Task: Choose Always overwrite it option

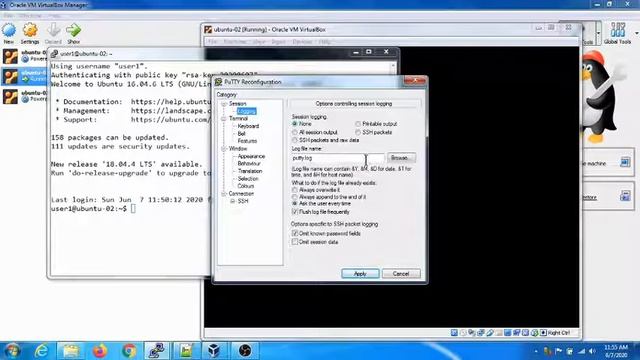Action: click(295, 190)
